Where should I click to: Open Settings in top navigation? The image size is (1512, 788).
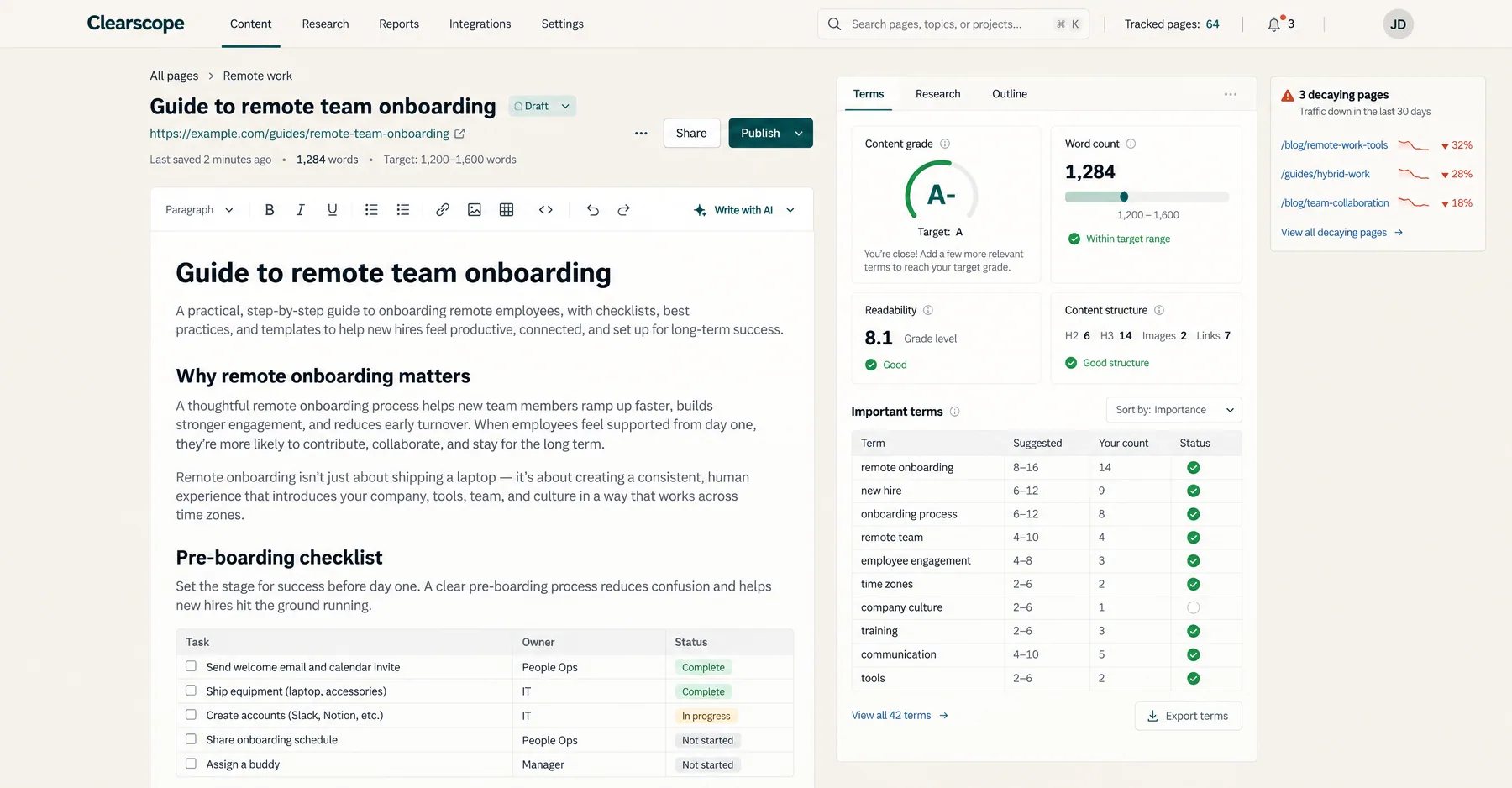click(x=562, y=24)
